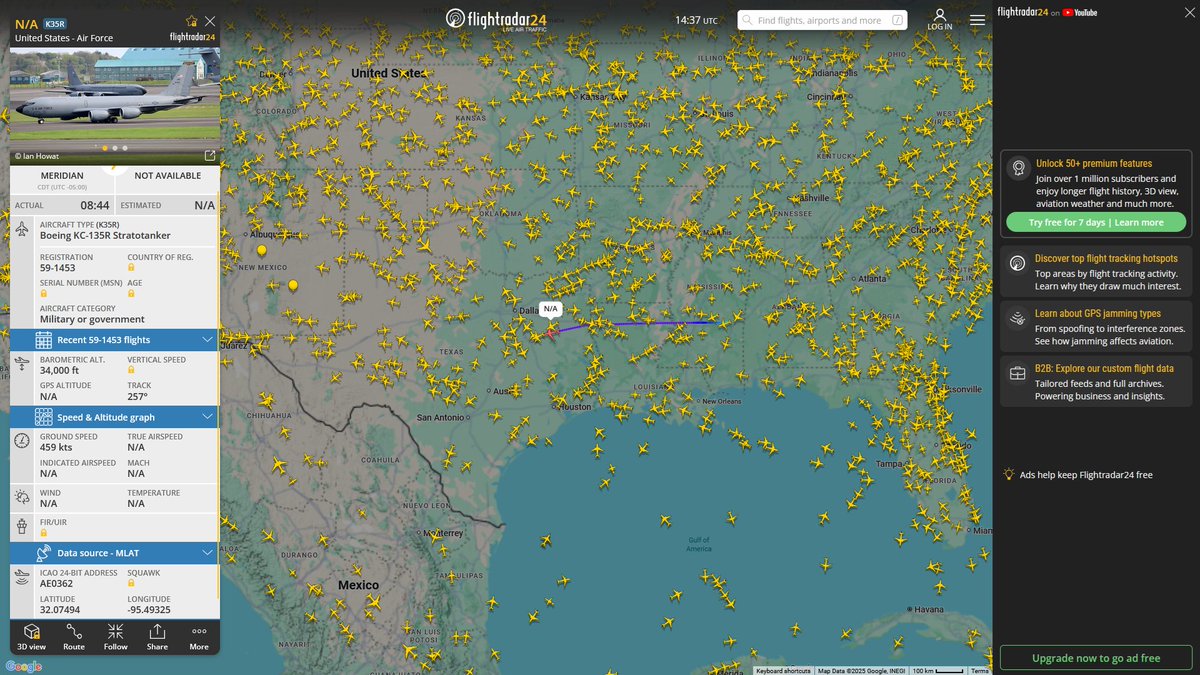Click the Google logo on the map
This screenshot has width=1200, height=675.
click(24, 666)
